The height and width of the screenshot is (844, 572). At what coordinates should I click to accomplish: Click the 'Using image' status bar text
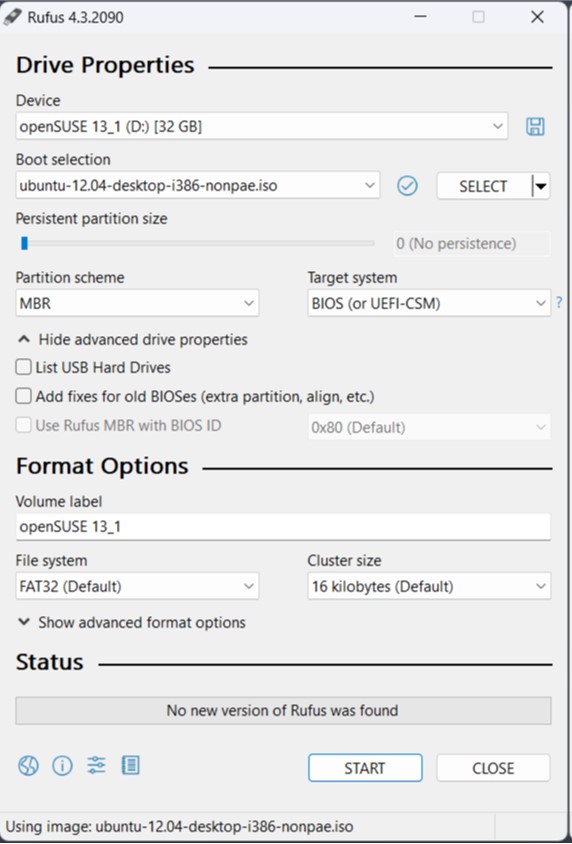180,826
